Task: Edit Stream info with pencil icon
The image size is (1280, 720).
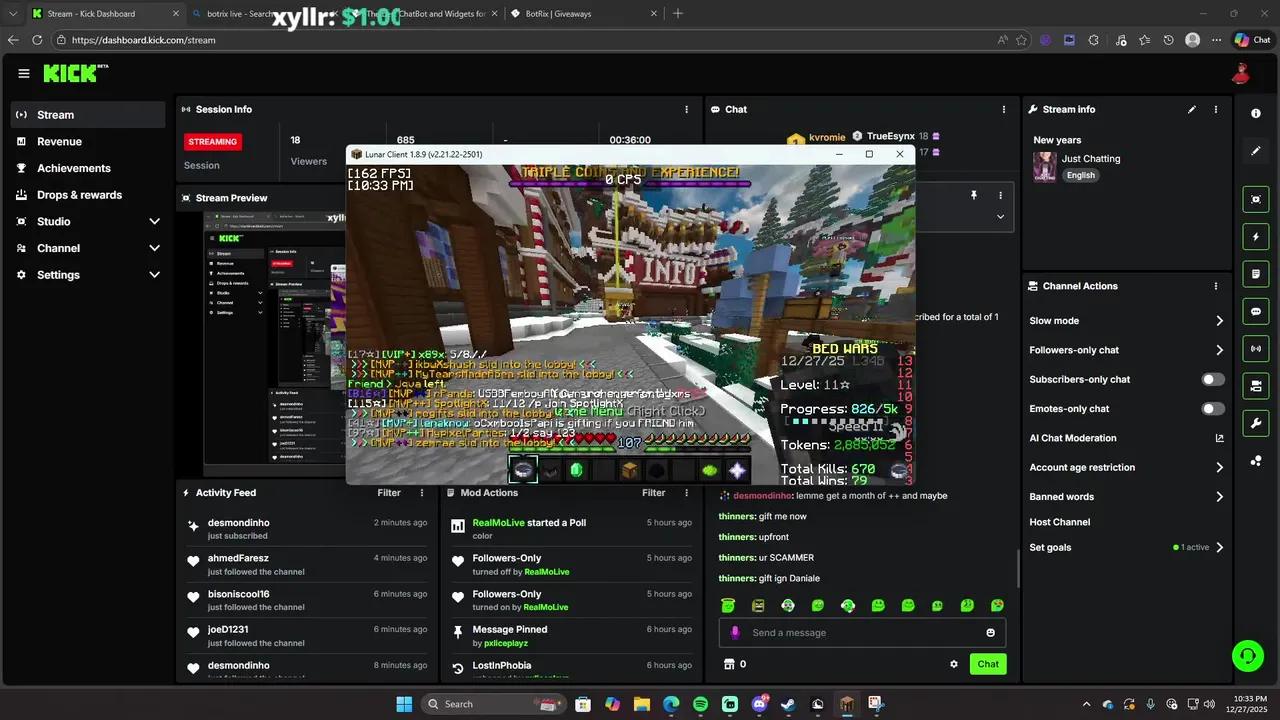Action: (1191, 109)
